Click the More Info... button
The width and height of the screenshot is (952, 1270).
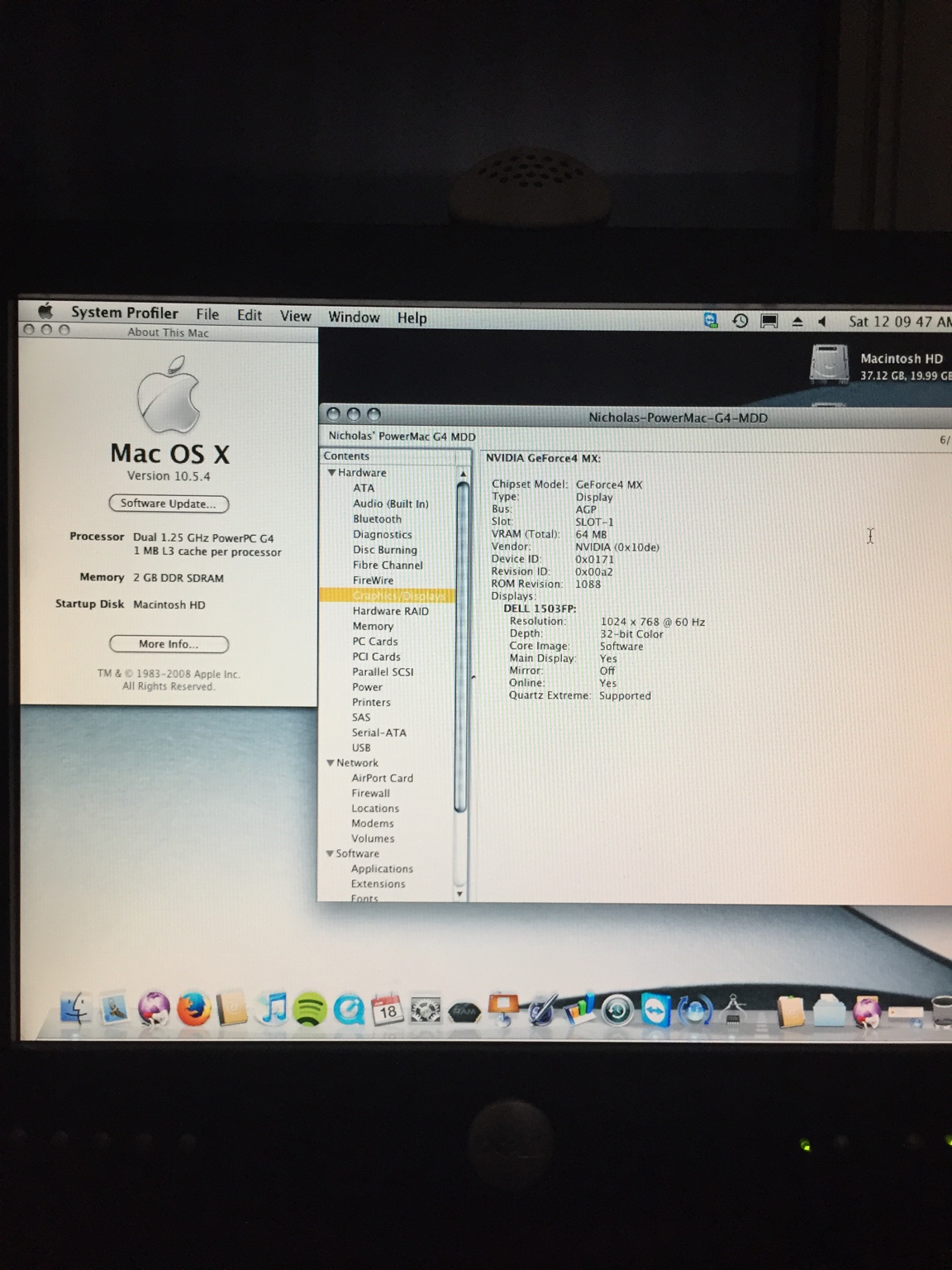(169, 644)
